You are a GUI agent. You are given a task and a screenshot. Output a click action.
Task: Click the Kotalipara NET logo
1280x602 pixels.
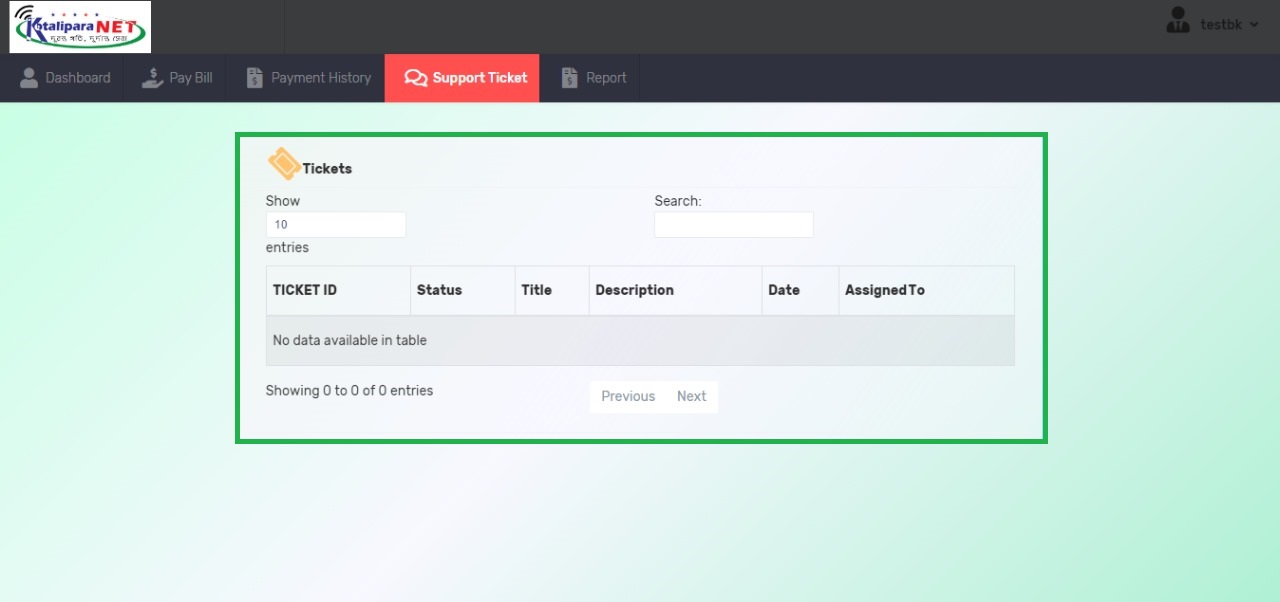coord(80,27)
